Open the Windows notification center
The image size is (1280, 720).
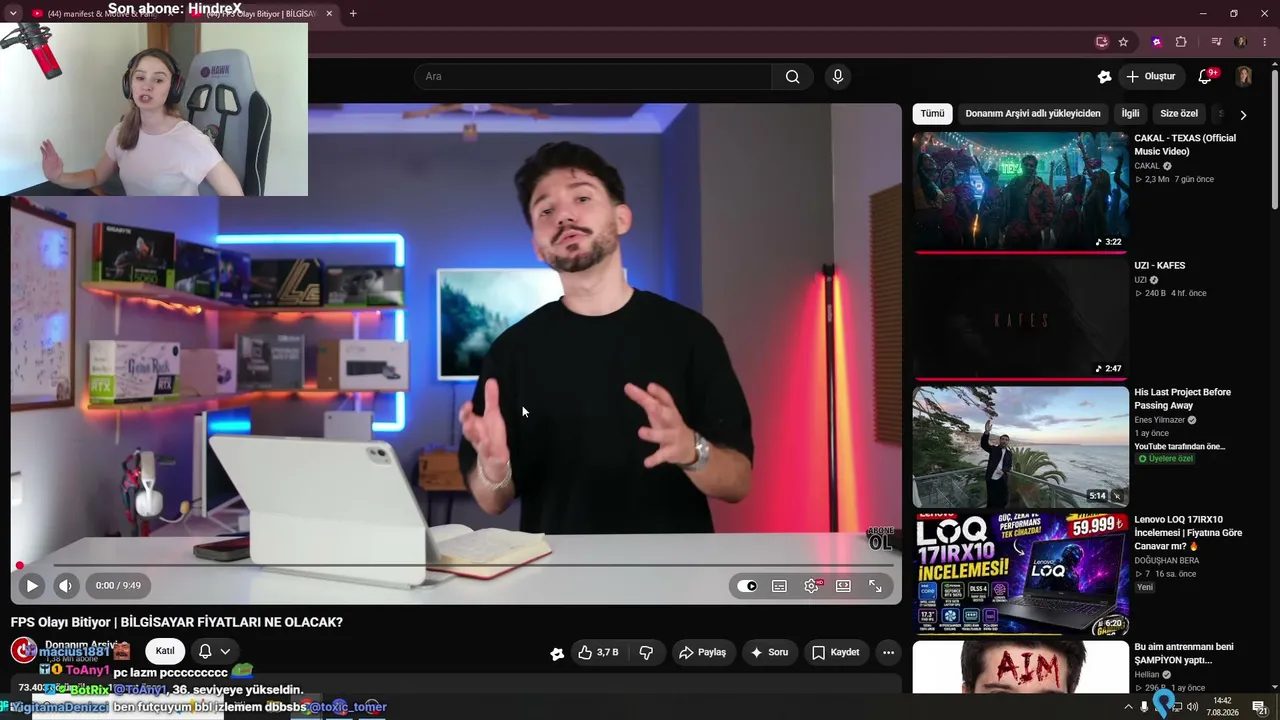tap(1260, 707)
